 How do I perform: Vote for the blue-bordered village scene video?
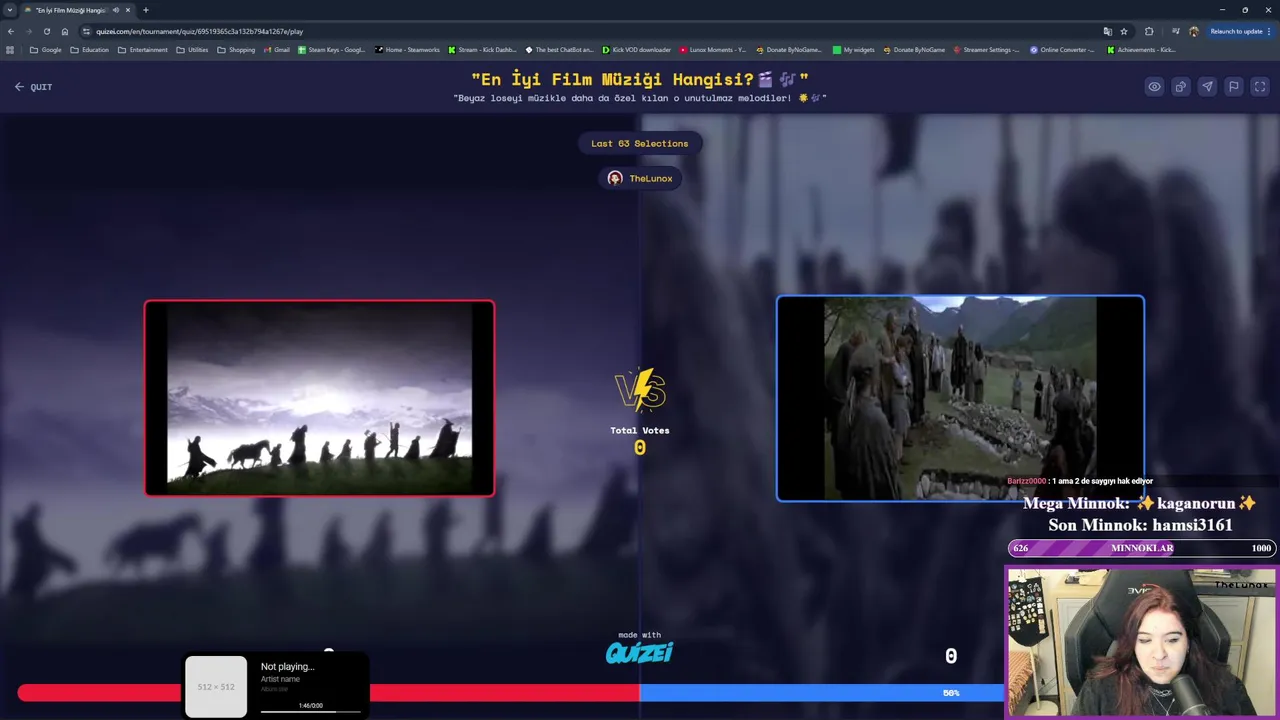[960, 398]
